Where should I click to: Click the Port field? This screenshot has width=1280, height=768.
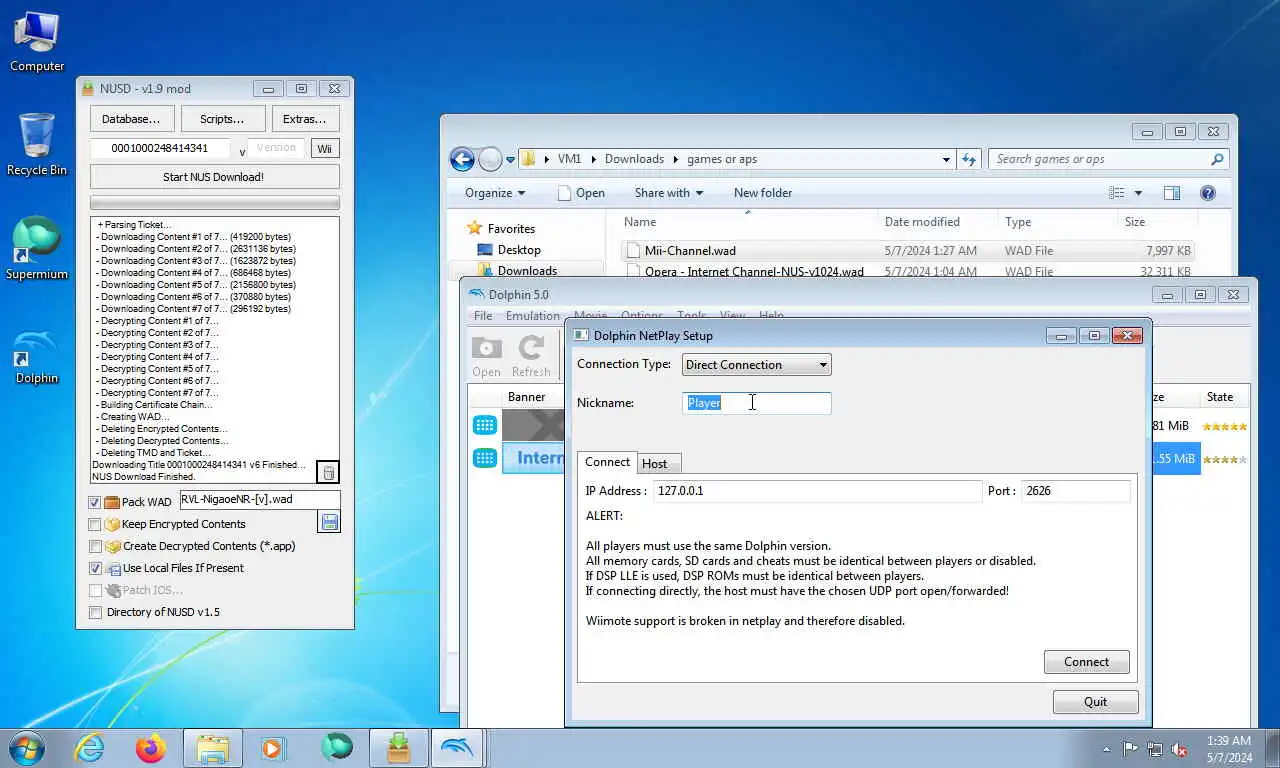(x=1076, y=491)
